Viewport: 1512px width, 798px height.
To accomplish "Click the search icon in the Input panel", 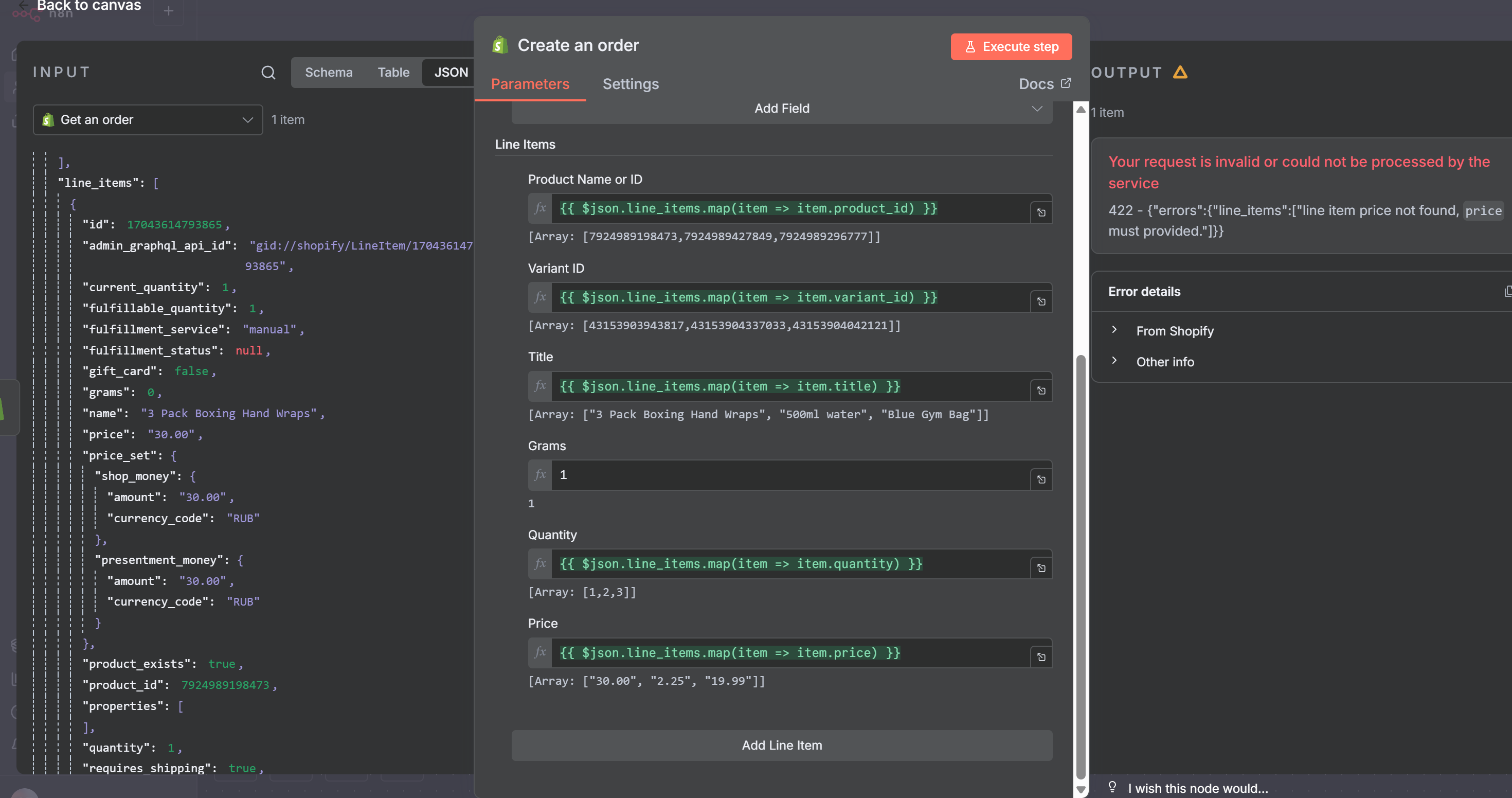I will coord(268,72).
